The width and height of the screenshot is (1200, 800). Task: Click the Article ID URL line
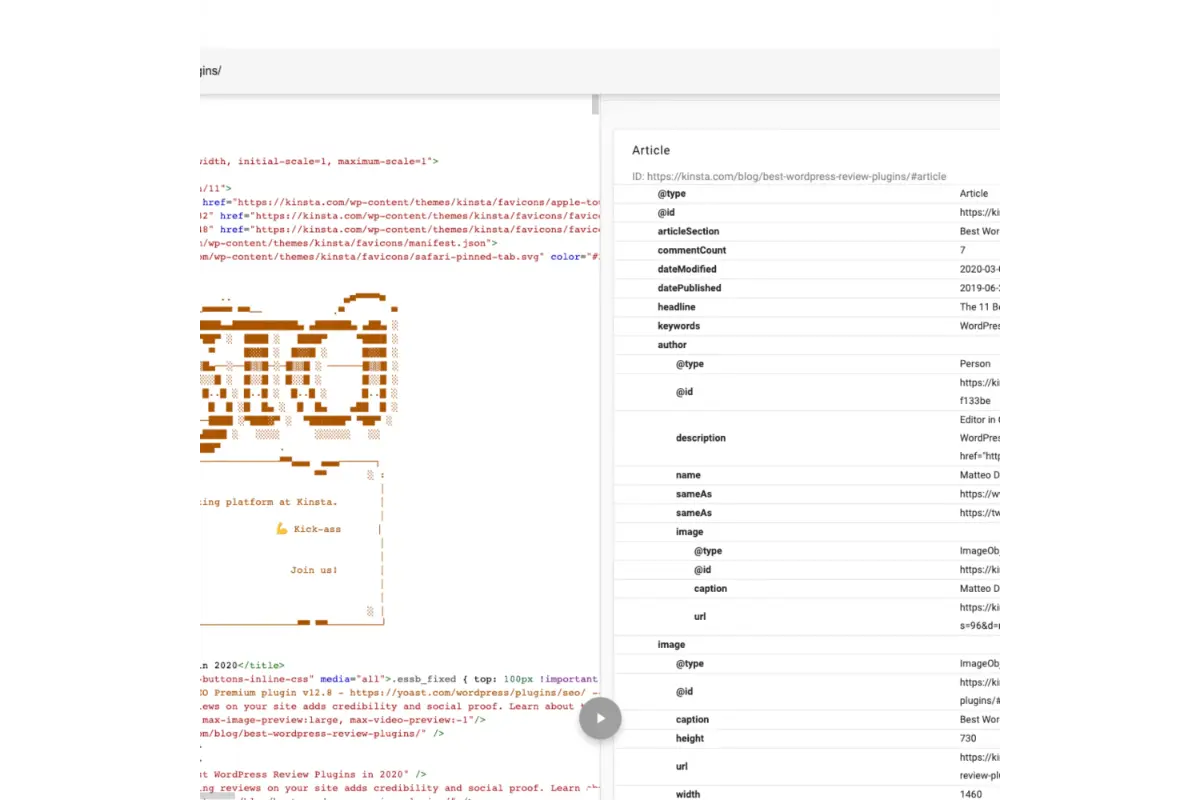pyautogui.click(x=789, y=176)
